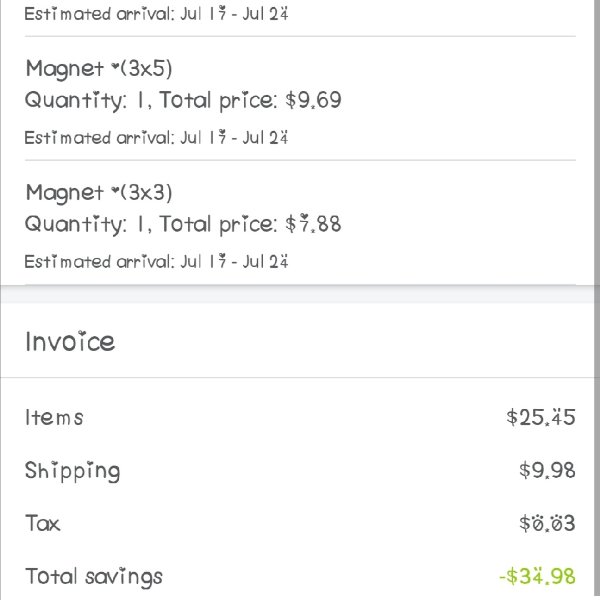
Task: Select the $9.69 total price line
Action: pos(183,101)
